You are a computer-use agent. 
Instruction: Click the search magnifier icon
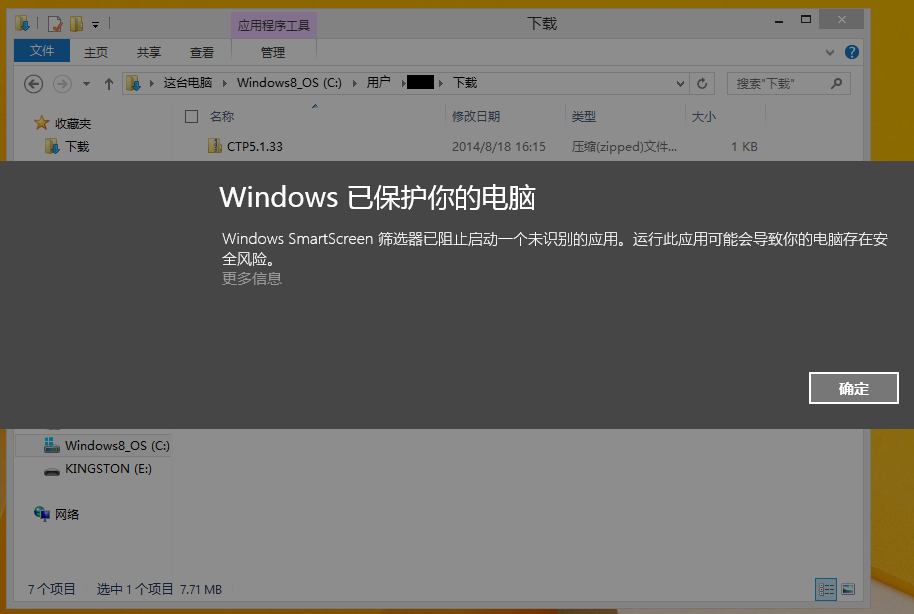[x=836, y=83]
